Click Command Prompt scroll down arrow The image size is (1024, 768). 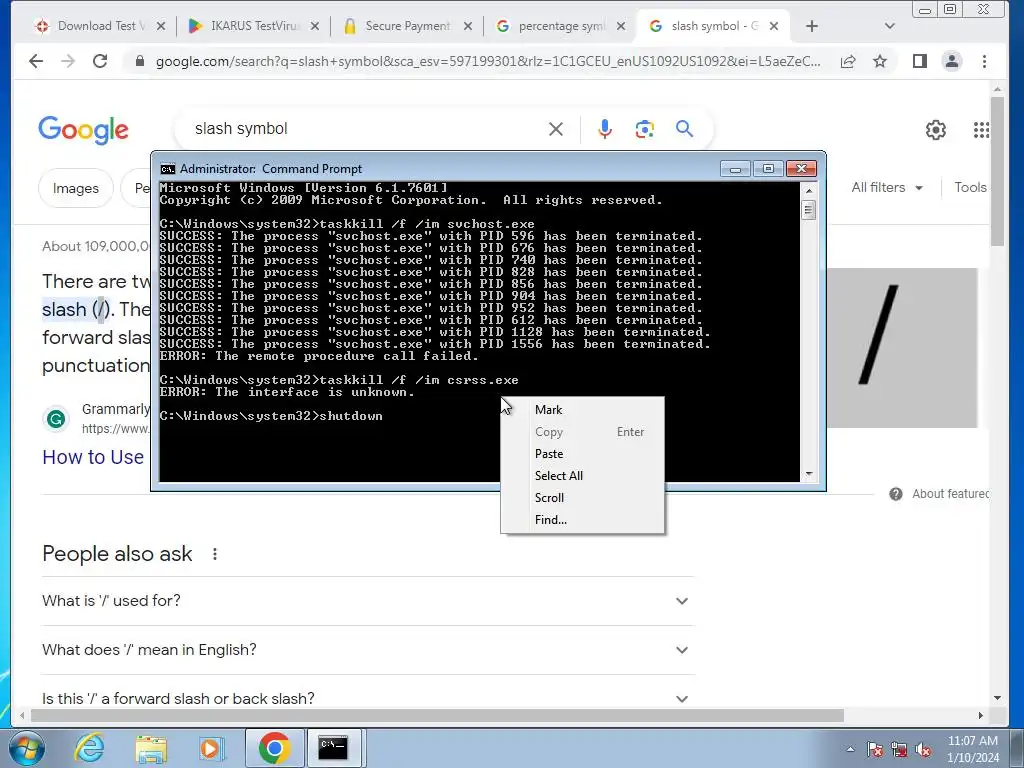point(808,474)
